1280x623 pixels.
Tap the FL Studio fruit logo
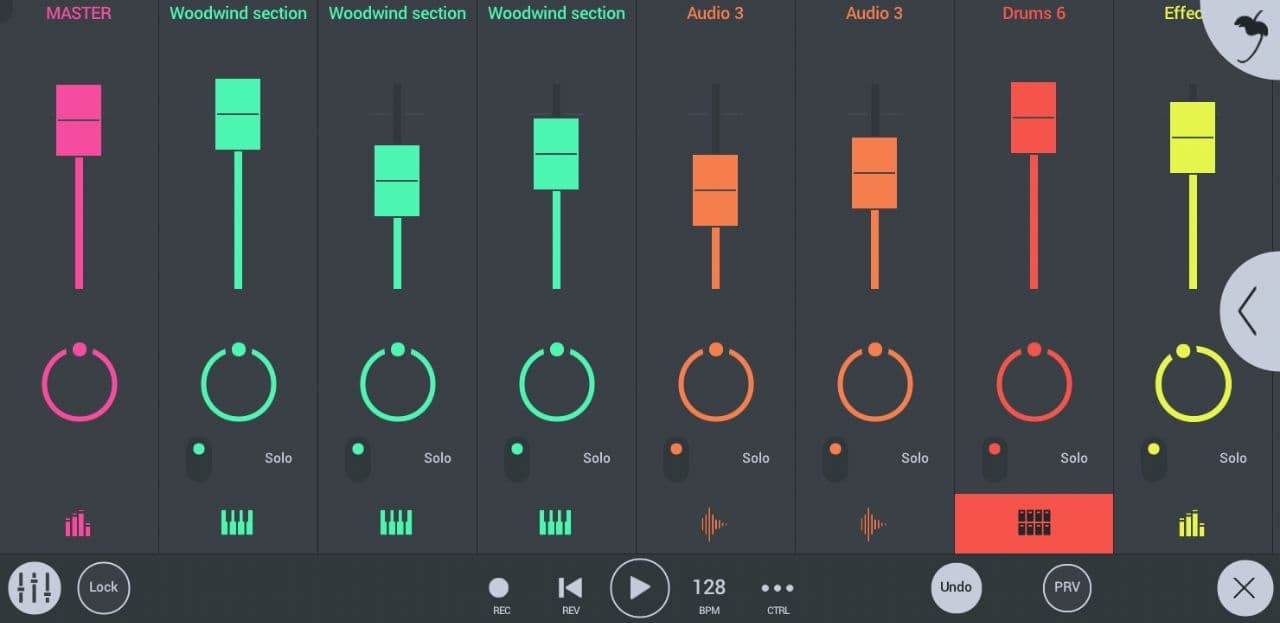(x=1250, y=37)
